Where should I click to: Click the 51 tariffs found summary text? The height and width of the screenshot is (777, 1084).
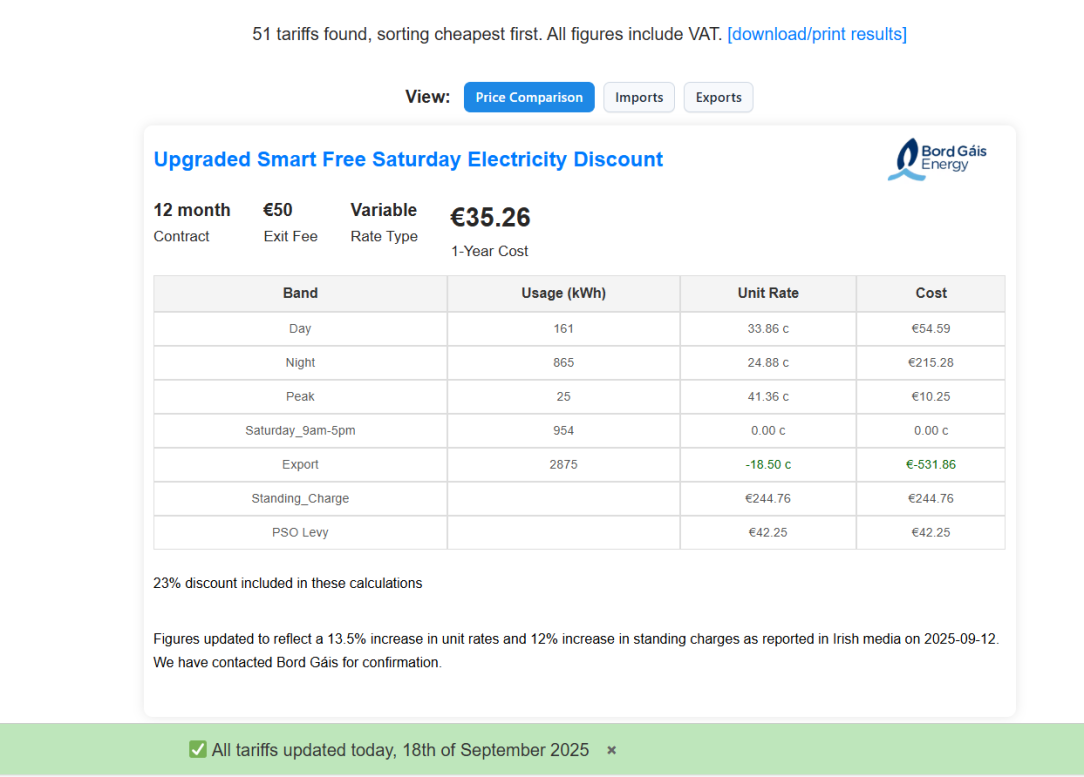click(487, 34)
